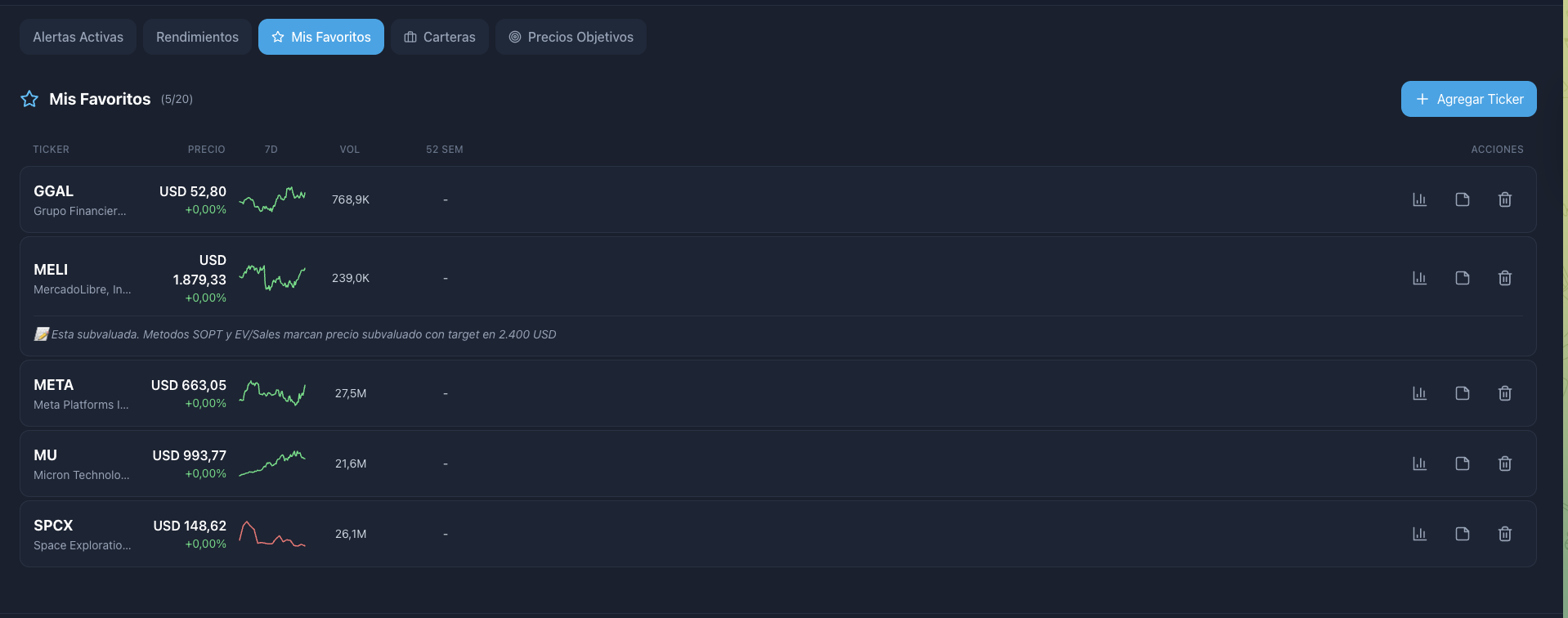Open note icon for GGAL row
Viewport: 1568px width, 618px height.
coord(1463,199)
